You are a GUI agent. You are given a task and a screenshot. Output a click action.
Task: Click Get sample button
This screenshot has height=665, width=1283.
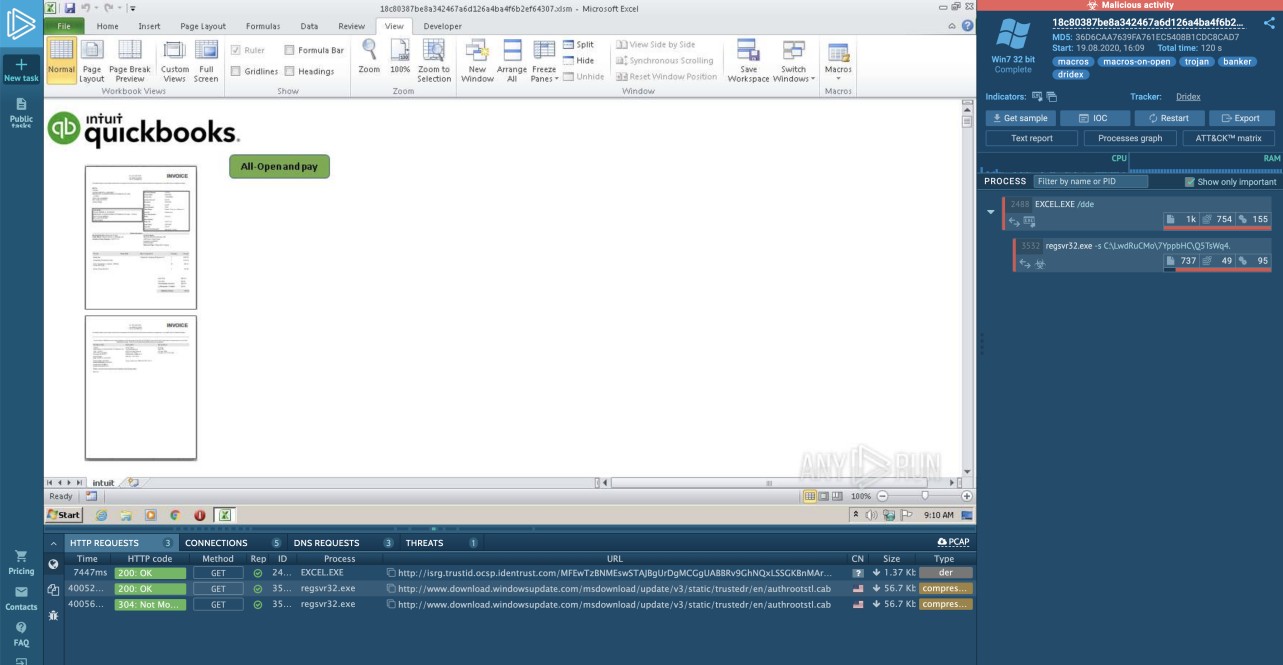coord(1018,118)
